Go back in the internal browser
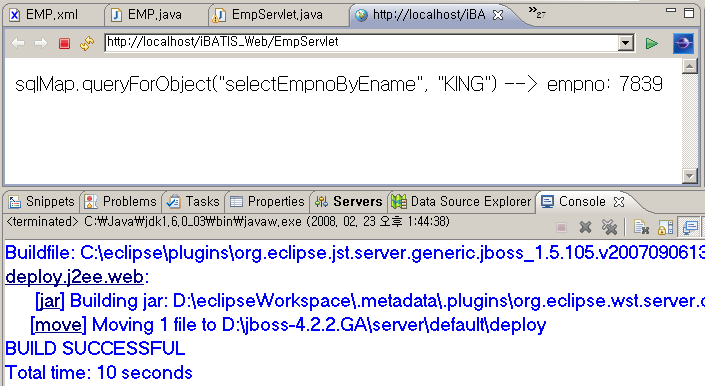The height and width of the screenshot is (386, 705). point(18,43)
